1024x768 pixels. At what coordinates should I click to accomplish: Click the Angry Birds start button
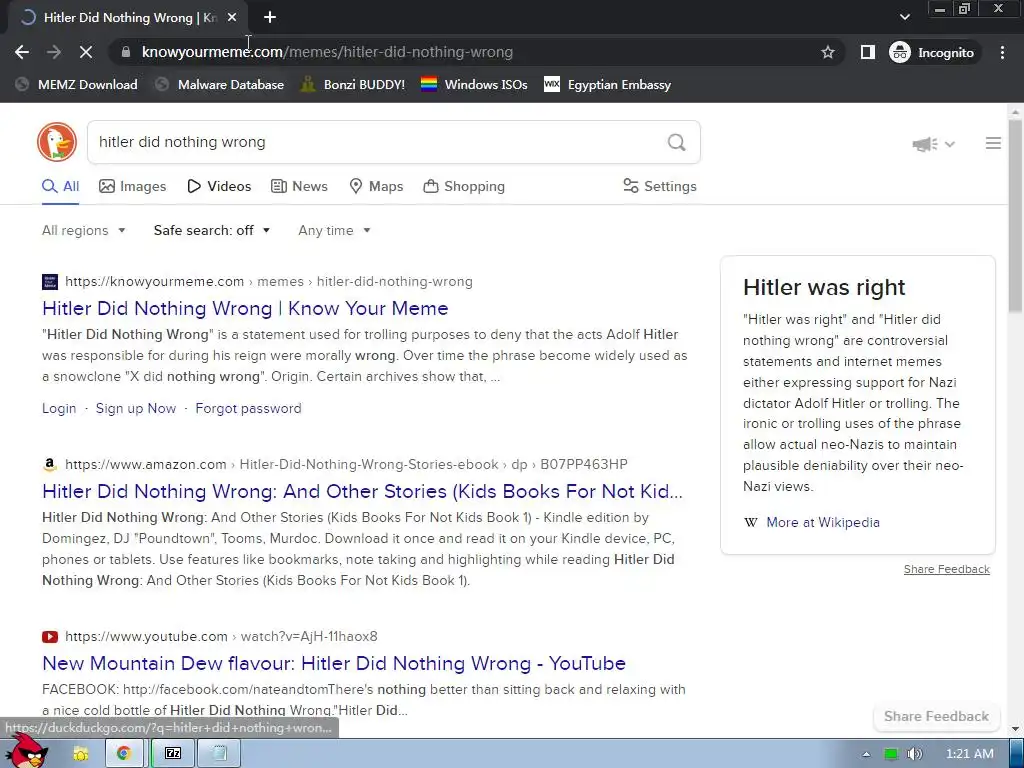click(29, 751)
